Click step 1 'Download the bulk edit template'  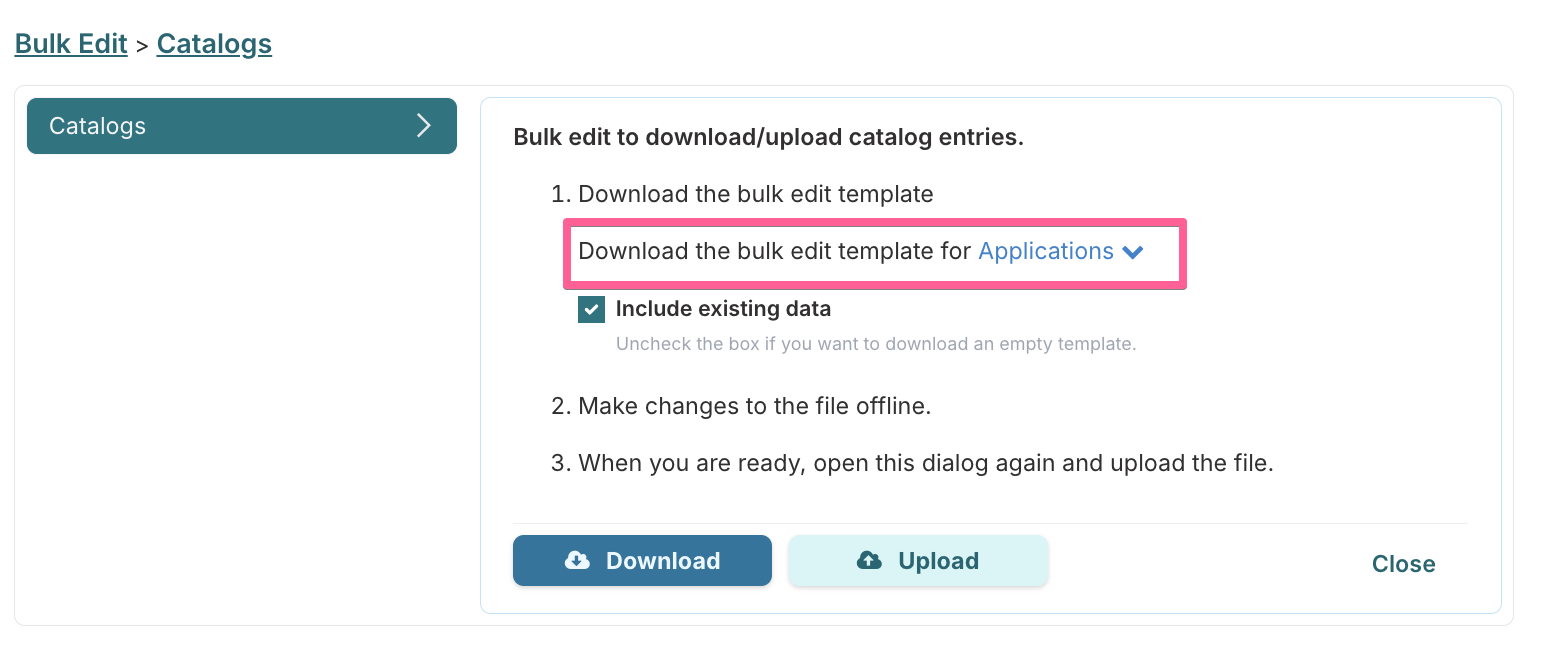[743, 194]
